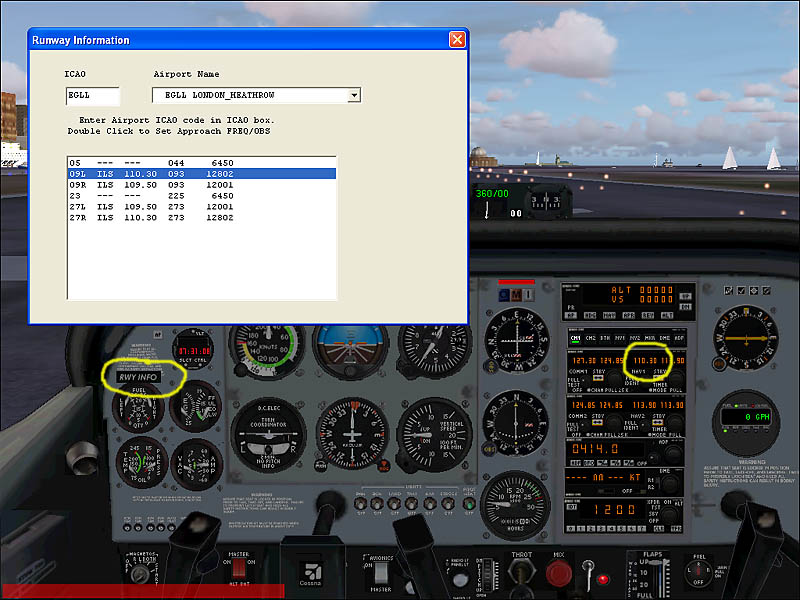
Task: Open the Airport Name dropdown arrow
Action: click(x=354, y=95)
